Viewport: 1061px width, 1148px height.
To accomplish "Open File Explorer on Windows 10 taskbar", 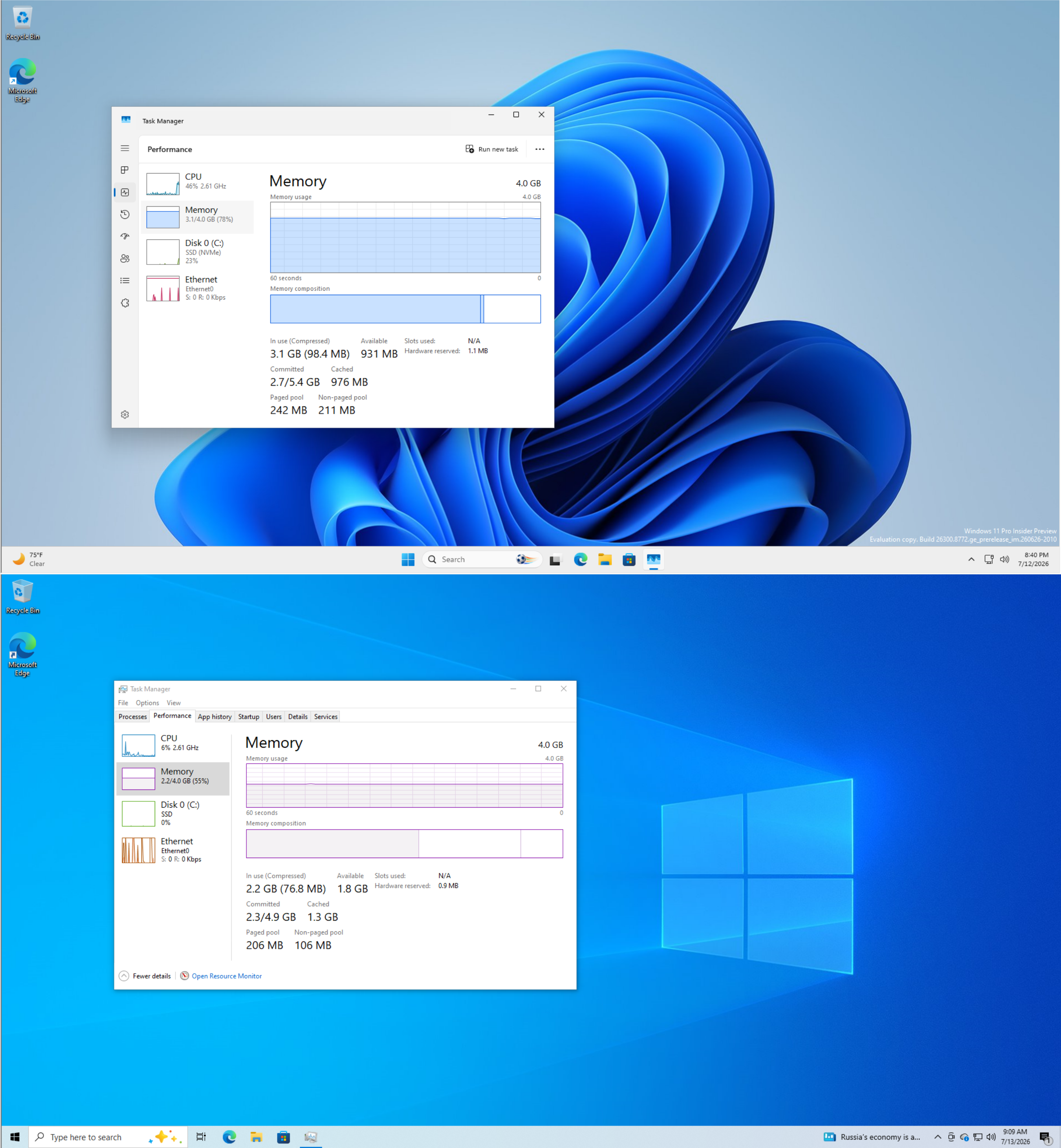I will 256,1137.
